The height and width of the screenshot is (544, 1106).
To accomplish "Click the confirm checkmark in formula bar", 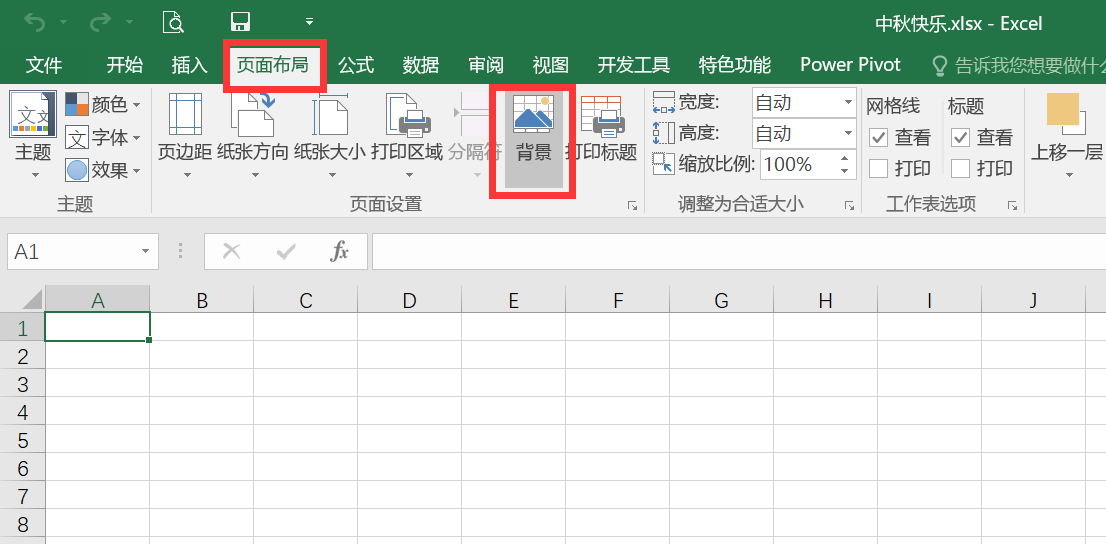I will click(x=285, y=251).
